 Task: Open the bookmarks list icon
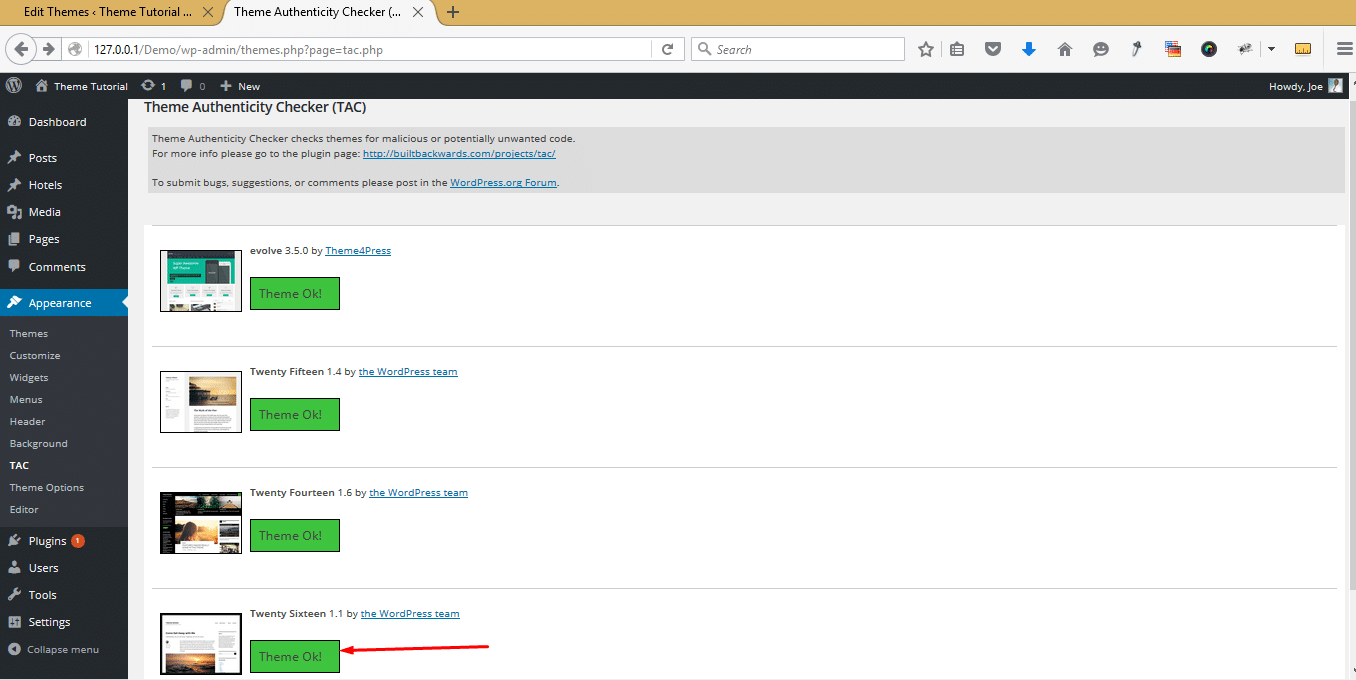tap(957, 49)
